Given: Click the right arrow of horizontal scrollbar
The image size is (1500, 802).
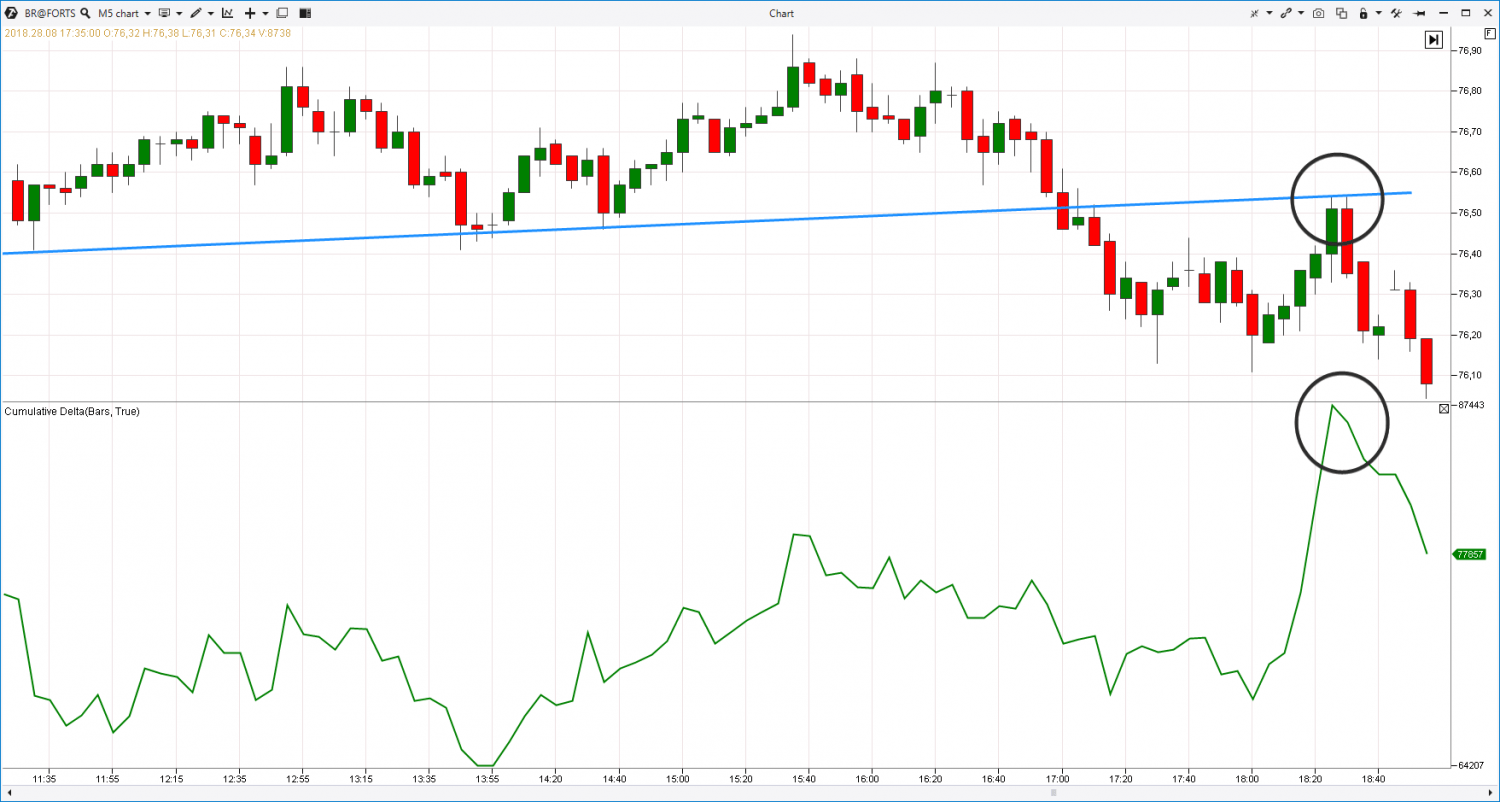Looking at the screenshot, I should click(x=1492, y=793).
